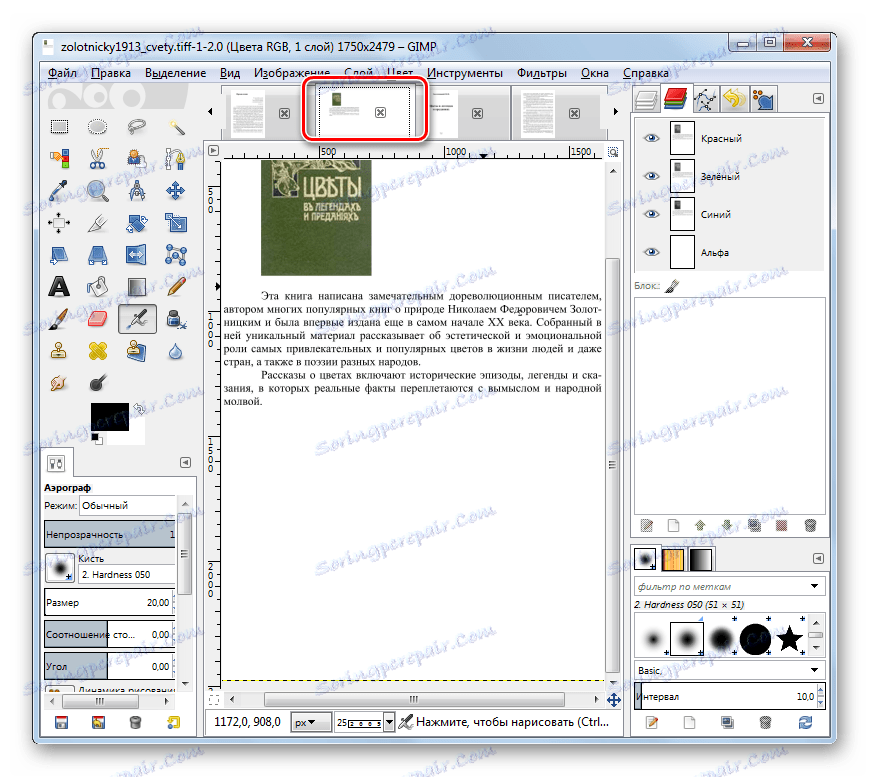The width and height of the screenshot is (870, 777).
Task: Select the Alignment tool
Action: pos(59,223)
